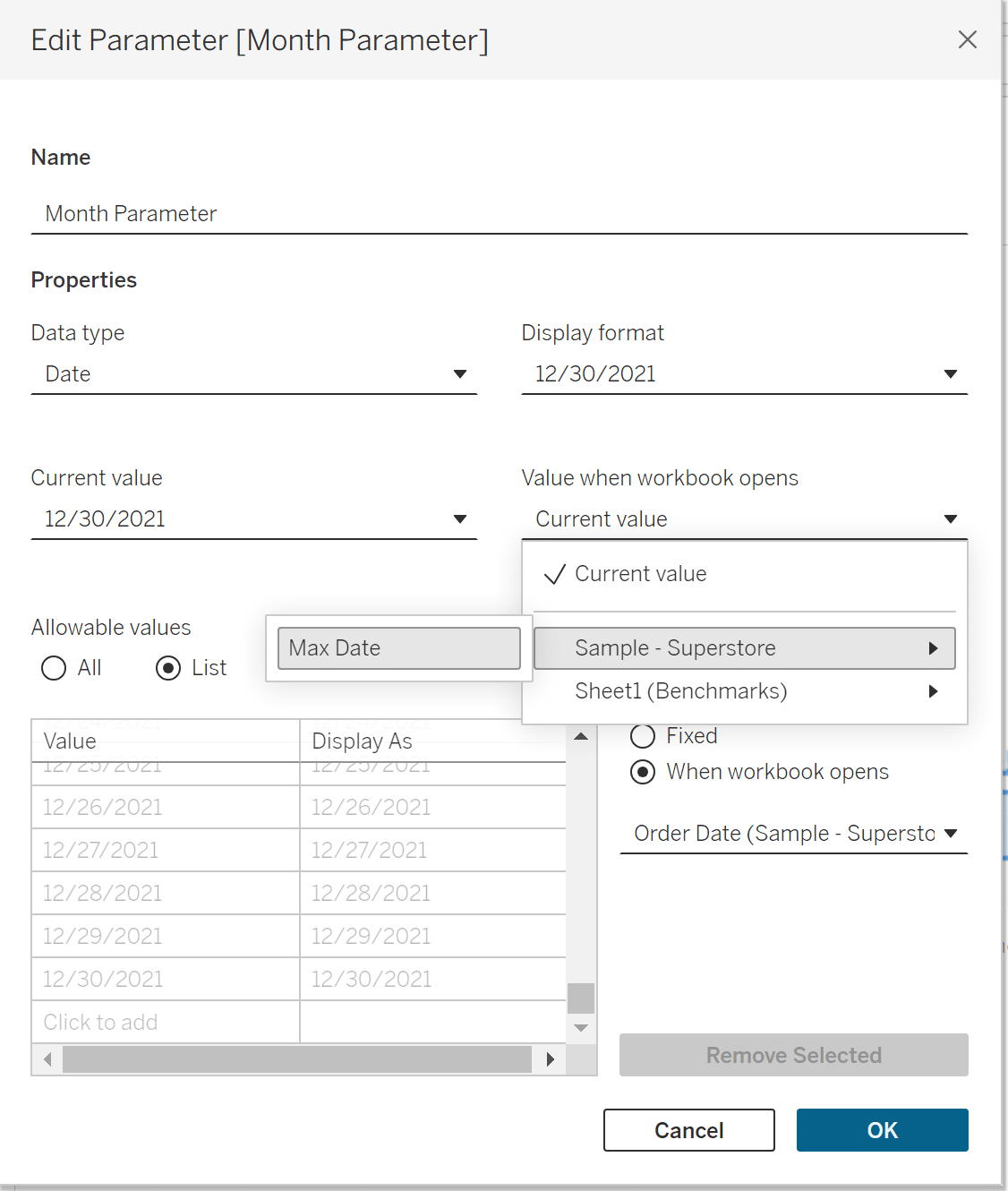Select the 12/26/2021 Value cell
The width and height of the screenshot is (1008, 1191).
click(166, 807)
